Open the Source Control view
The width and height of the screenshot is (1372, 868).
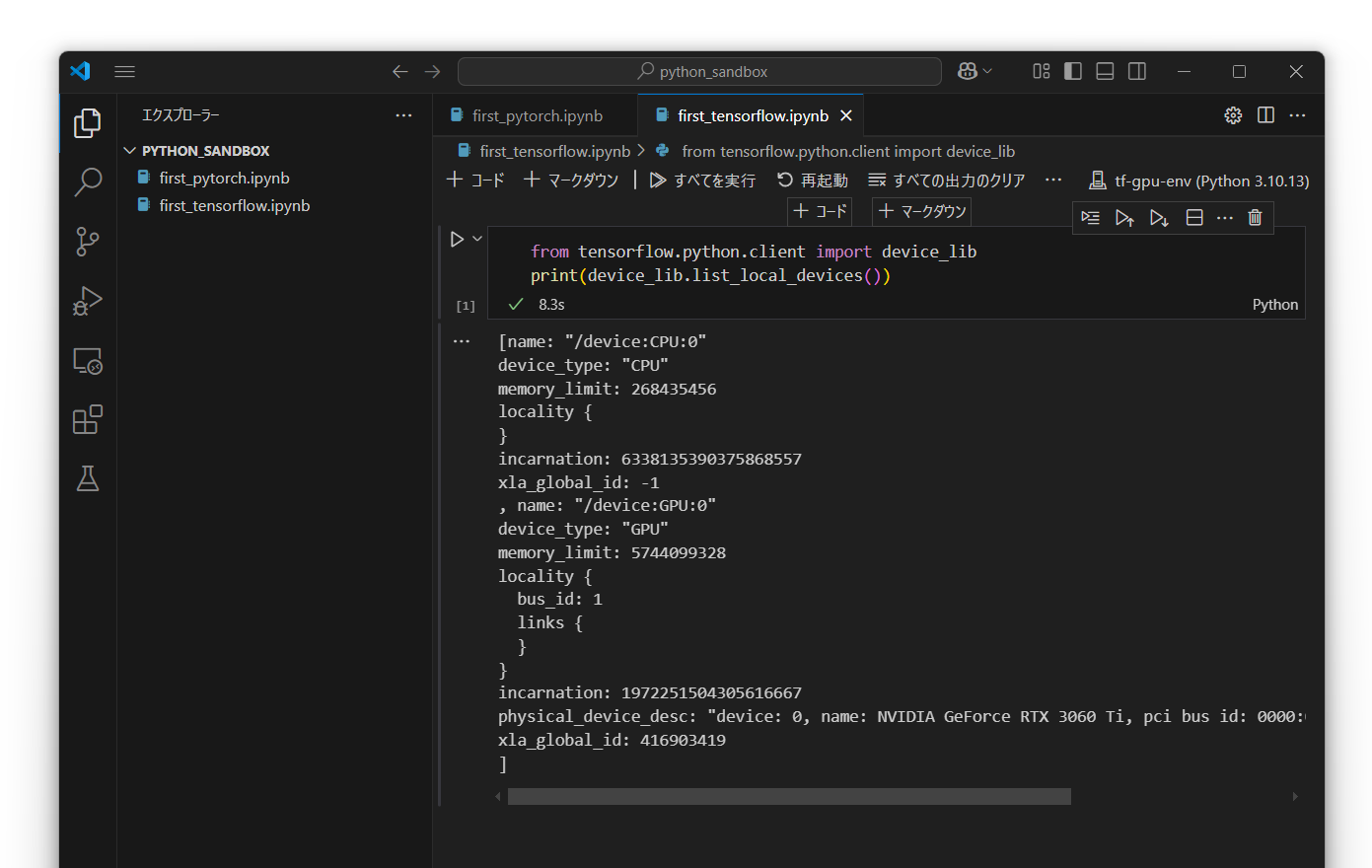pyautogui.click(x=88, y=242)
